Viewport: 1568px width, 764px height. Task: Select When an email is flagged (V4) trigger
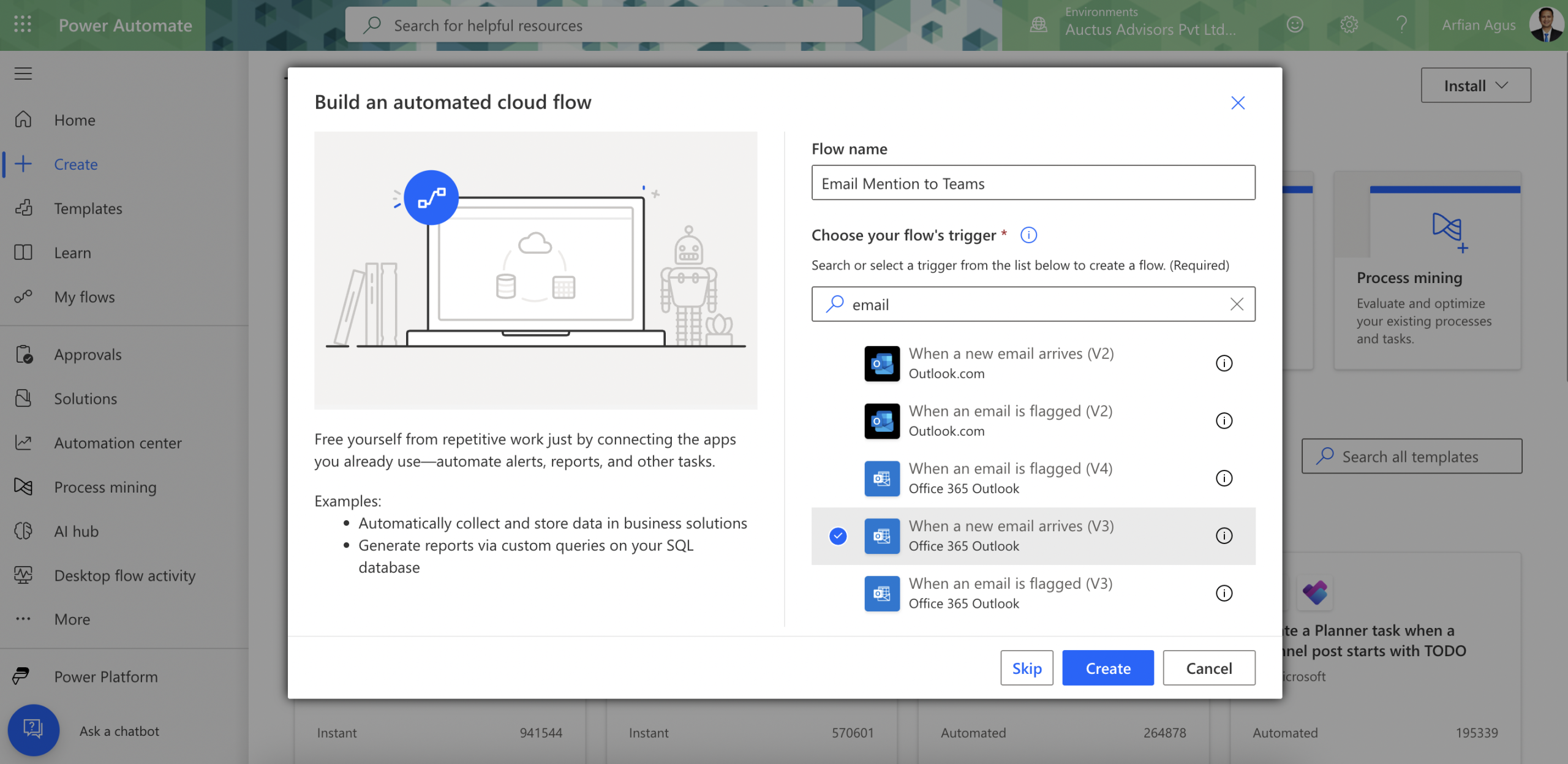[x=1033, y=478]
